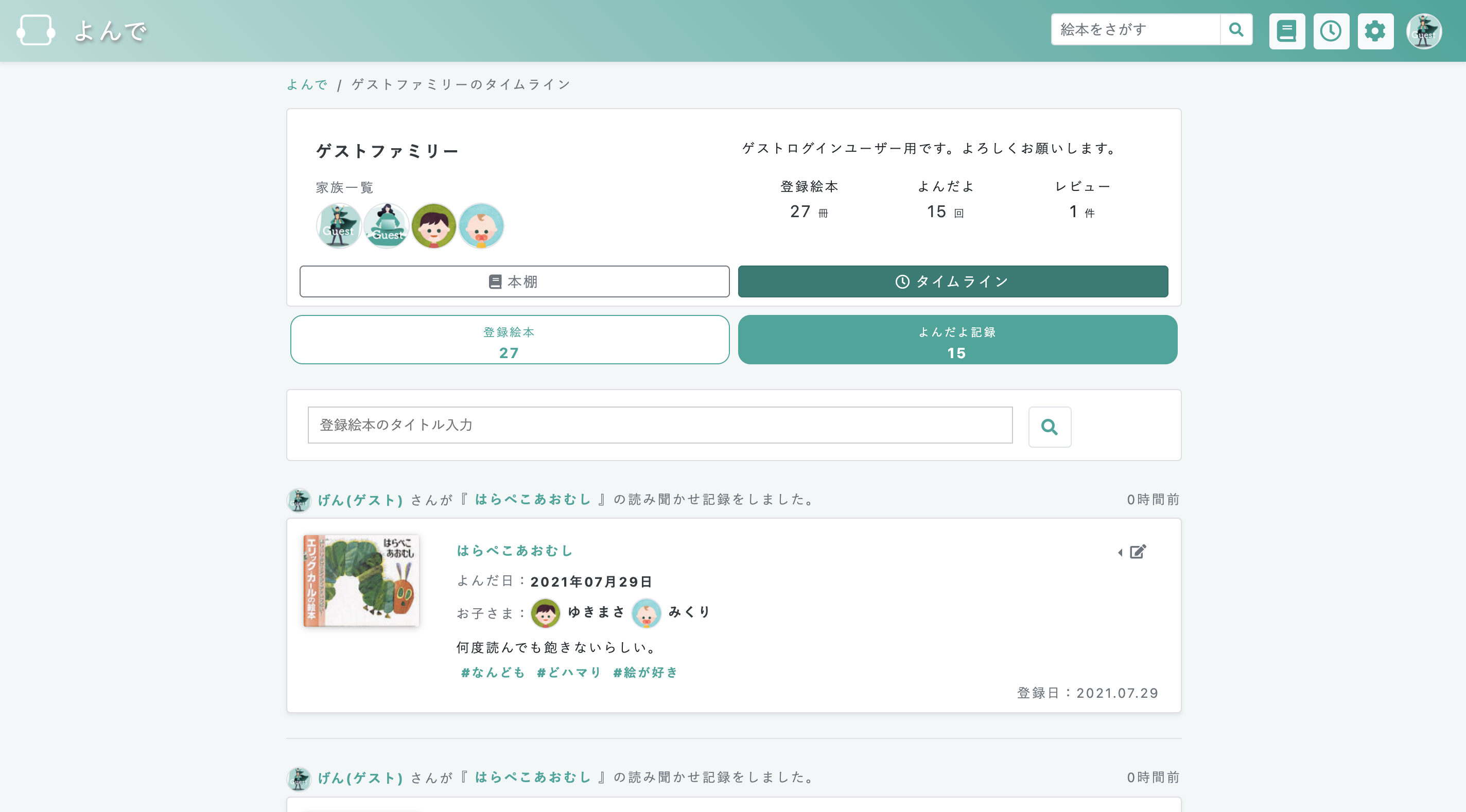Click the registered book title input field
The height and width of the screenshot is (812, 1466).
[659, 425]
